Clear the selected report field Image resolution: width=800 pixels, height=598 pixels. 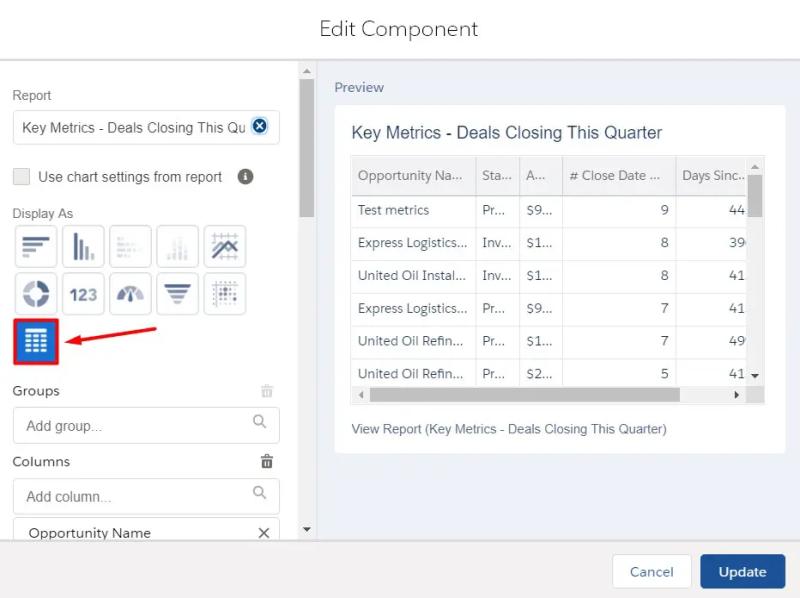pos(259,126)
